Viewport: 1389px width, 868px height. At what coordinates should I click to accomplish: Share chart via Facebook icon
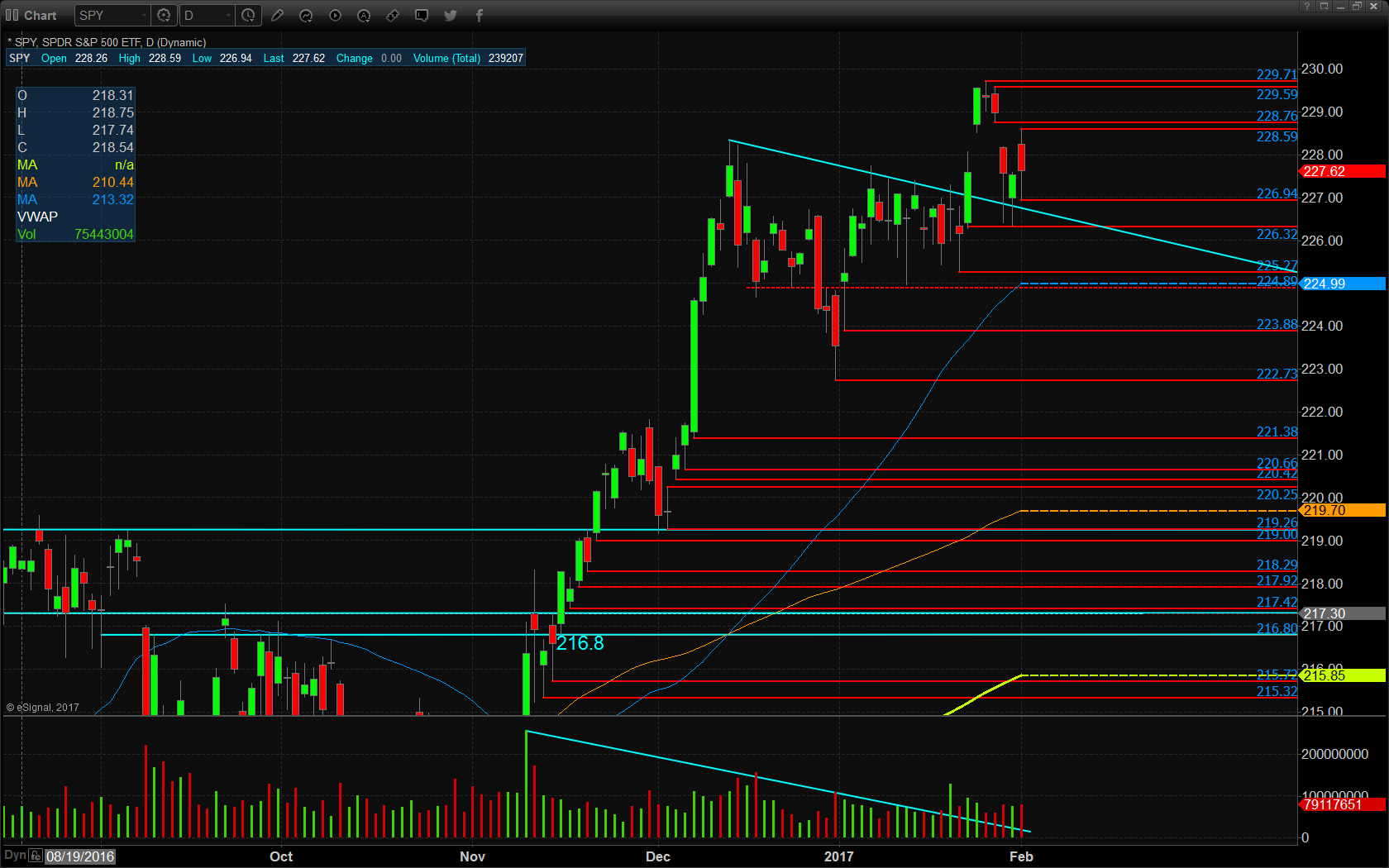[480, 15]
